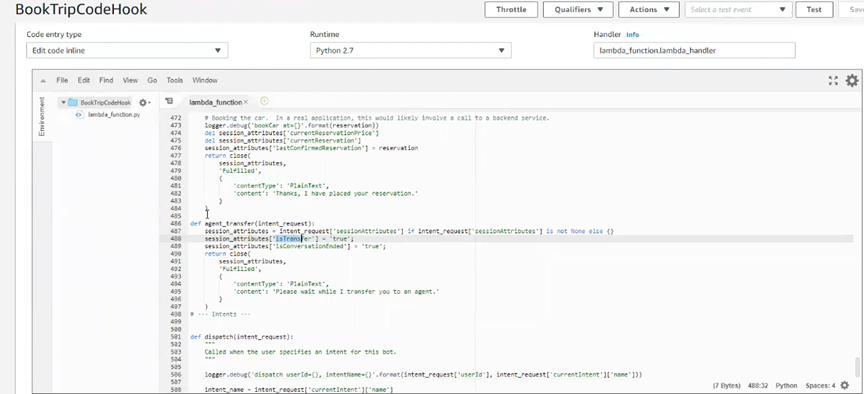This screenshot has width=864, height=394.
Task: Click the Throttle button
Action: coord(511,9)
